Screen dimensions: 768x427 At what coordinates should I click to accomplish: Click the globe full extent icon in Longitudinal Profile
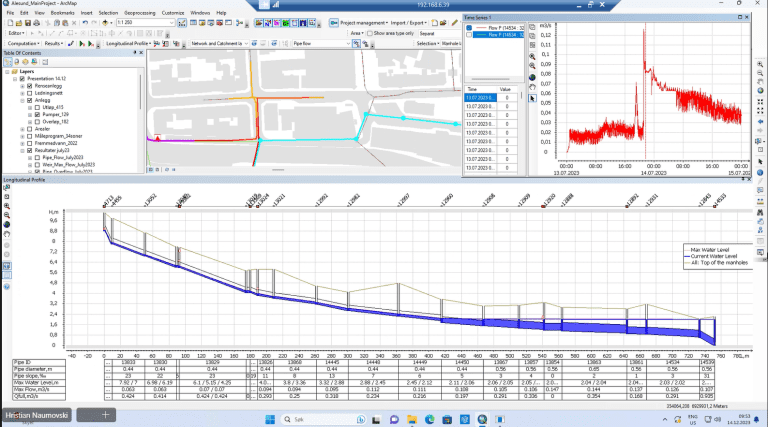[7, 226]
